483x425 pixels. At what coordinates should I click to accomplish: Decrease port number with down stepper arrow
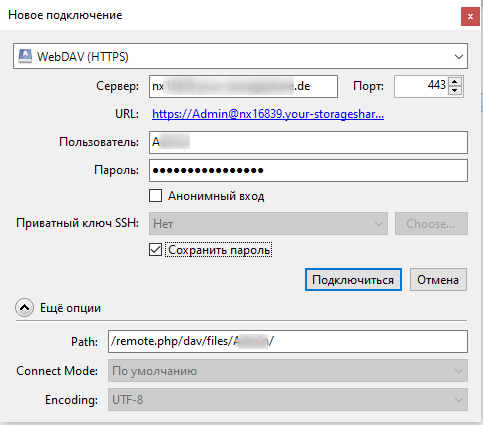tap(455, 91)
